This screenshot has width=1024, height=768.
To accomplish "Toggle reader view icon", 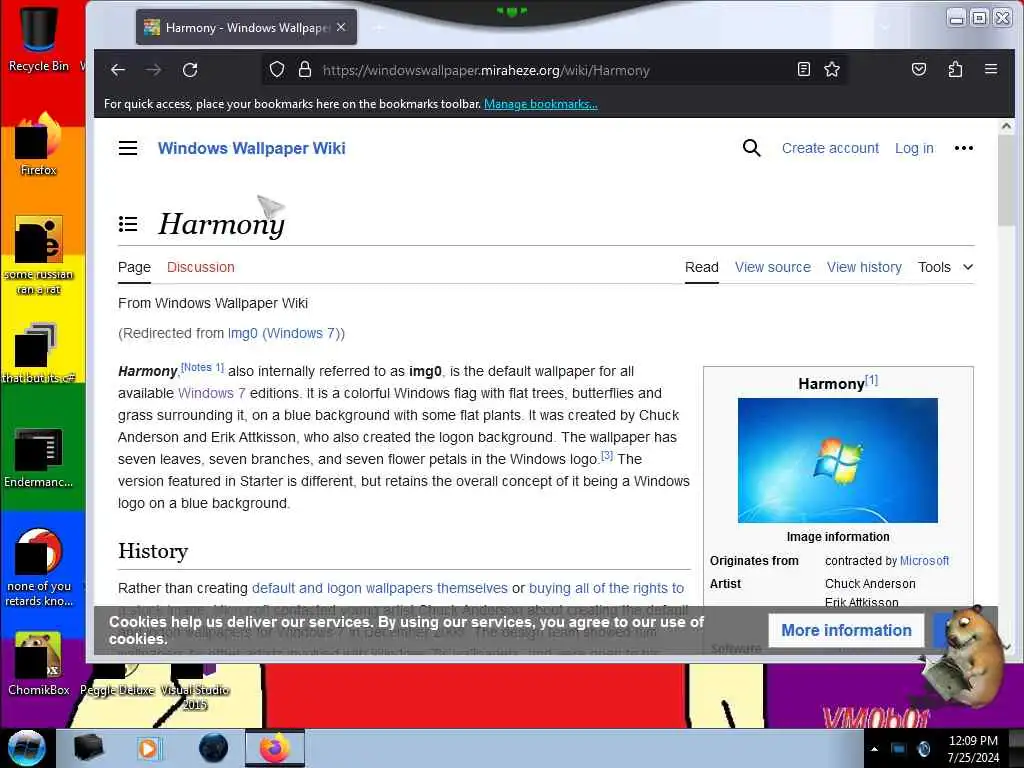I will pyautogui.click(x=804, y=69).
